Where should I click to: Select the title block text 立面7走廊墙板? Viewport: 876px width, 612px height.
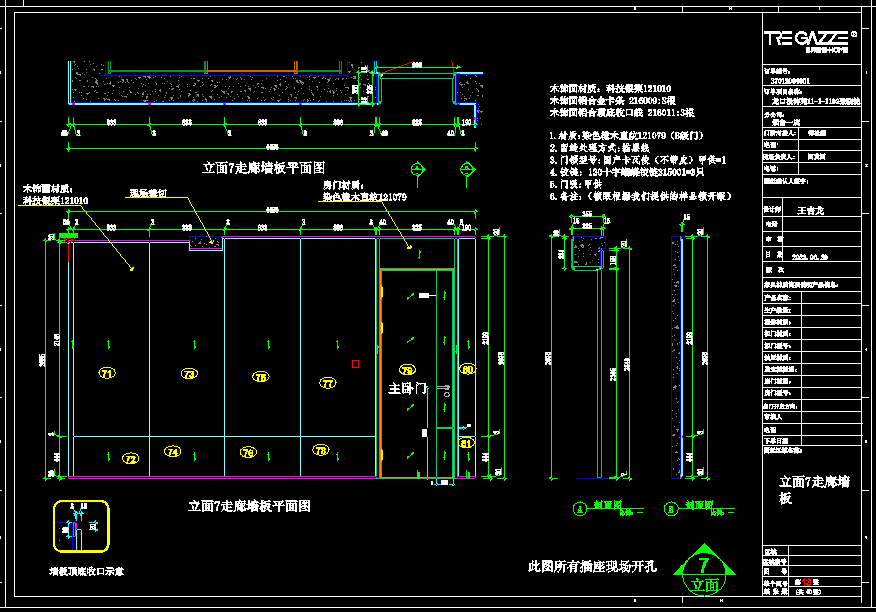point(815,490)
